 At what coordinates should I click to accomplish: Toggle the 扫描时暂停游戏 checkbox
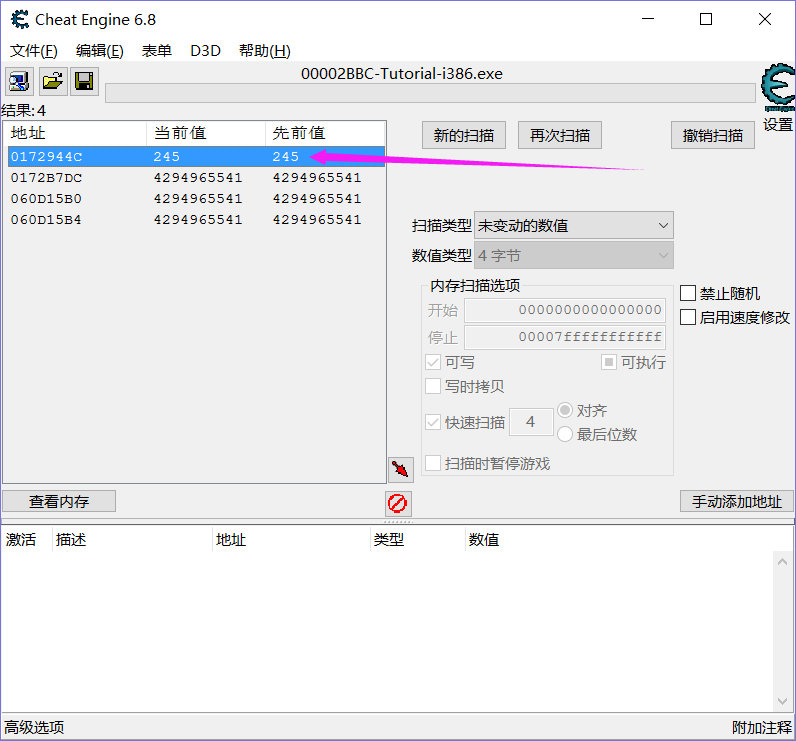coord(433,463)
